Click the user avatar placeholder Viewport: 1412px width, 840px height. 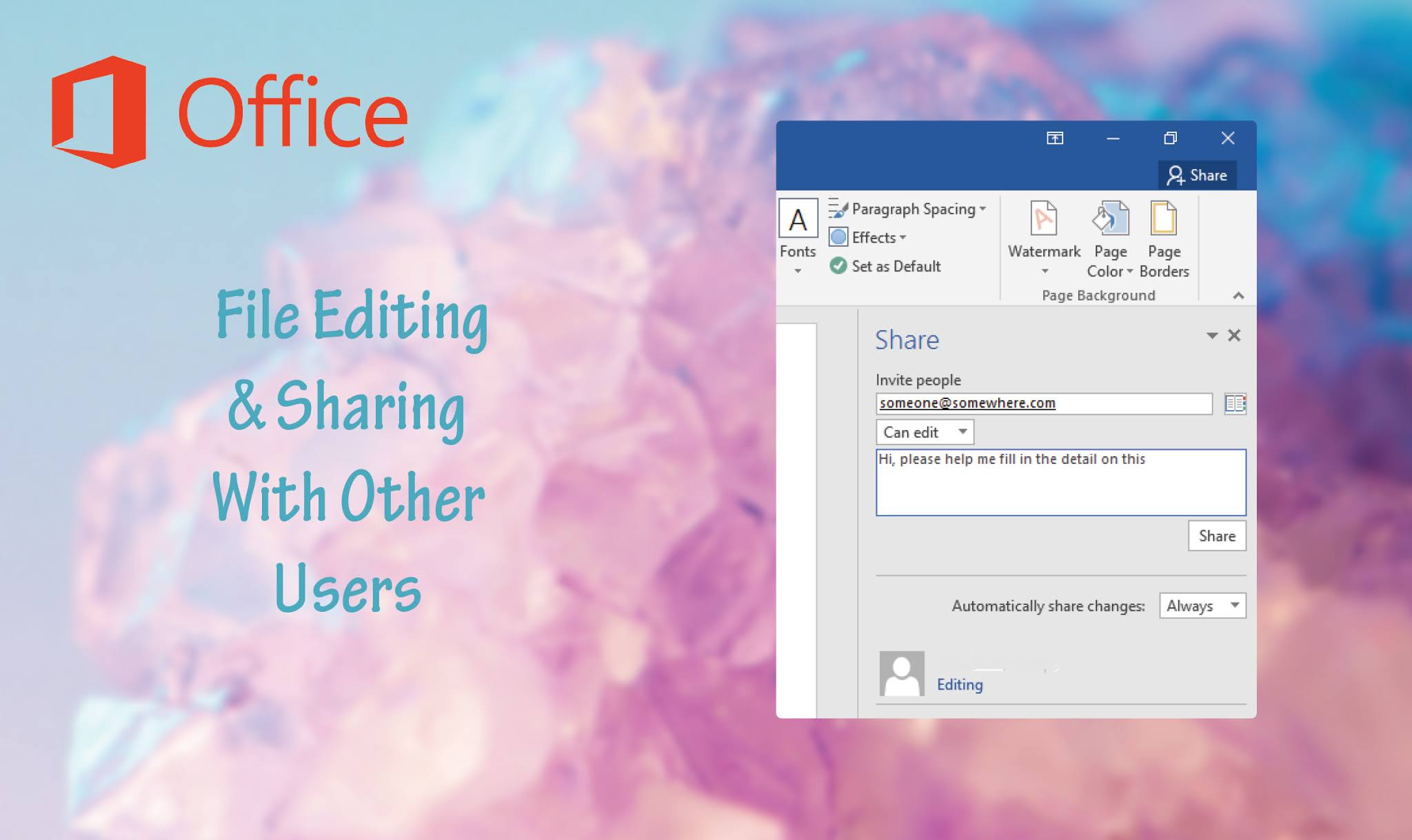point(902,674)
